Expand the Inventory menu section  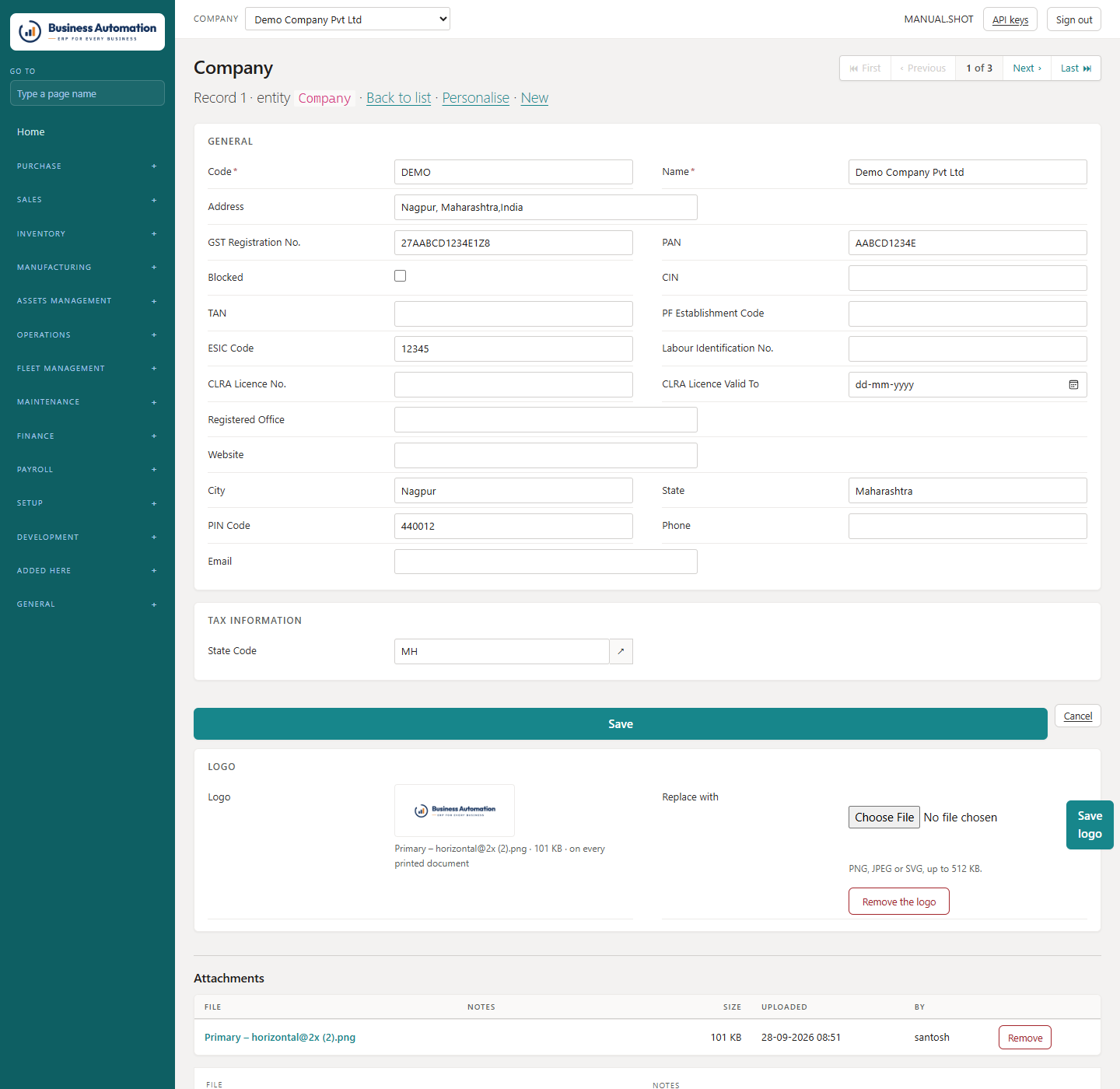tap(87, 233)
